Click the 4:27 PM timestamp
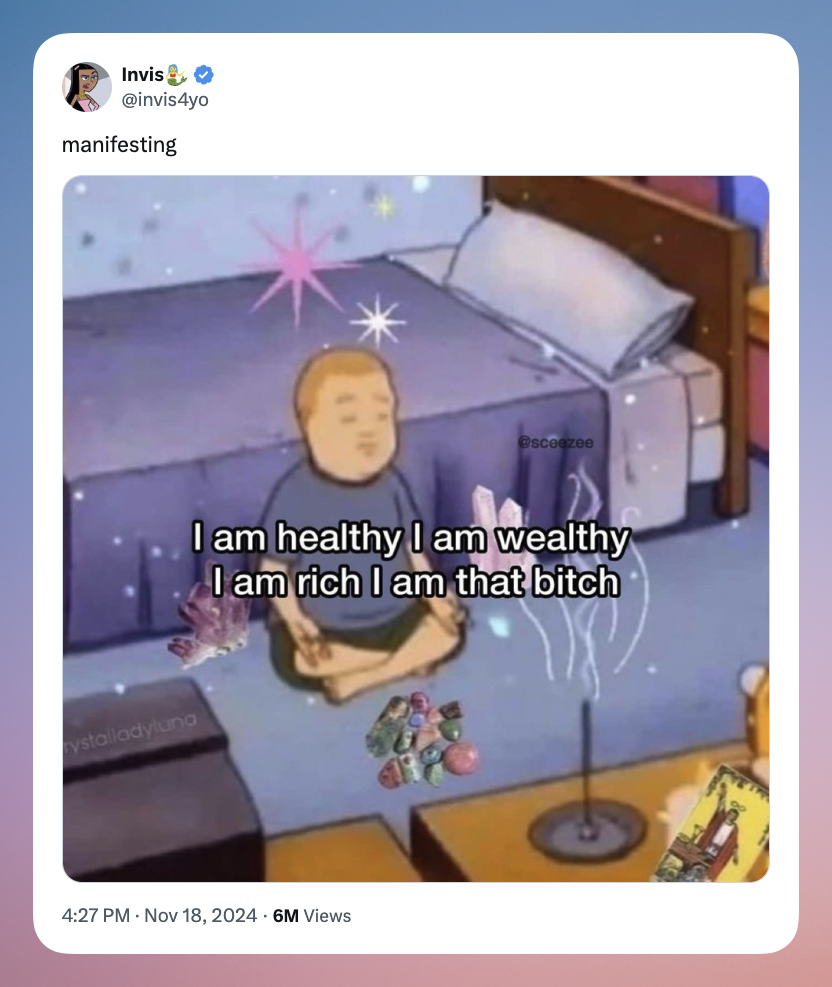The height and width of the screenshot is (987, 832). pos(96,915)
